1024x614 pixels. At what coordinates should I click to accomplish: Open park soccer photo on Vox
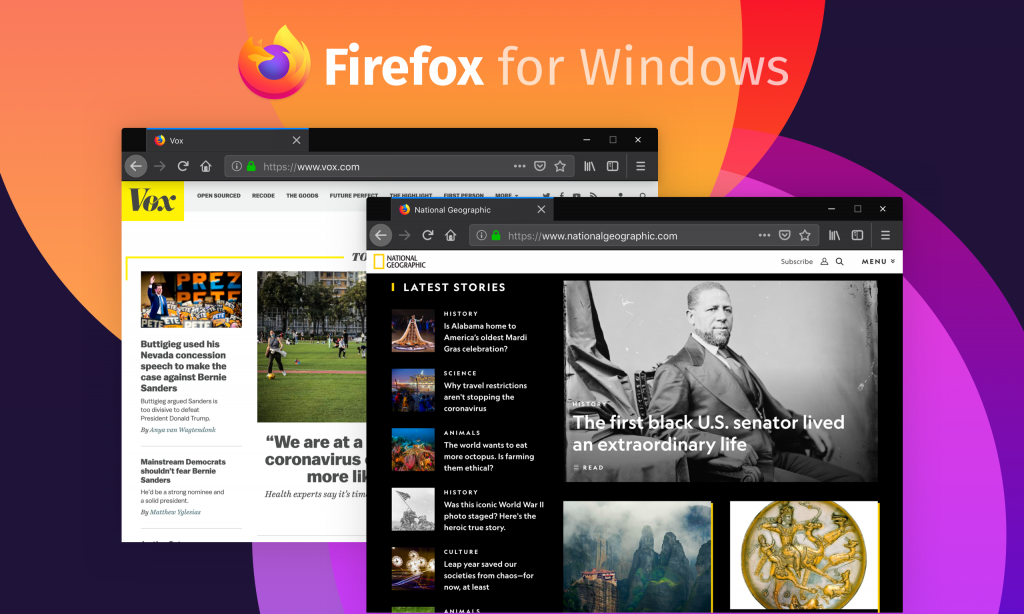pyautogui.click(x=312, y=347)
